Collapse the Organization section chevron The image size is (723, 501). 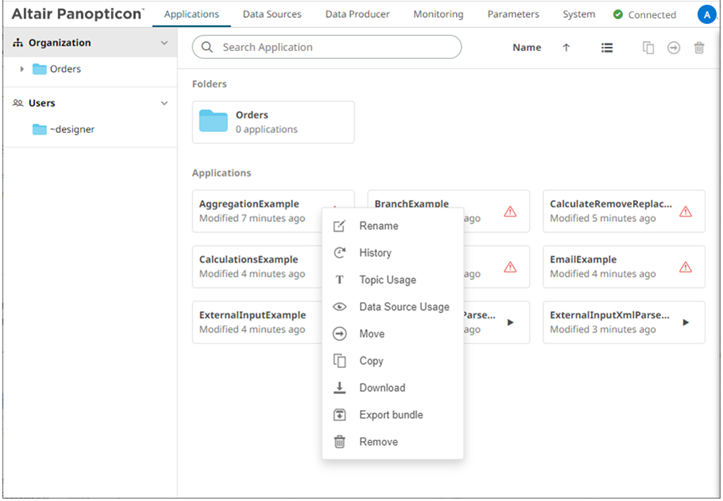point(165,43)
